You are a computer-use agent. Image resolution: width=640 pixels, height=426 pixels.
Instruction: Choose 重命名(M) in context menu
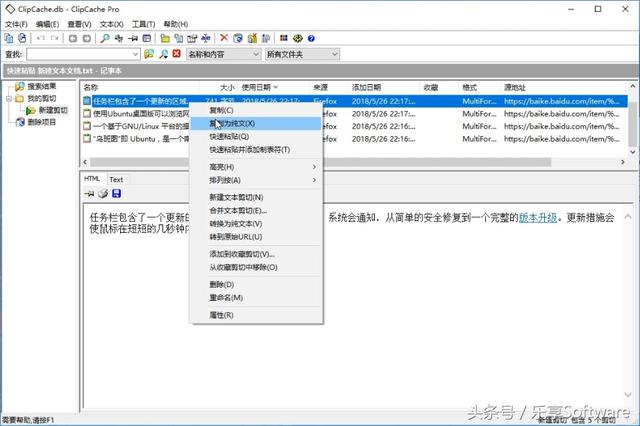pos(256,297)
